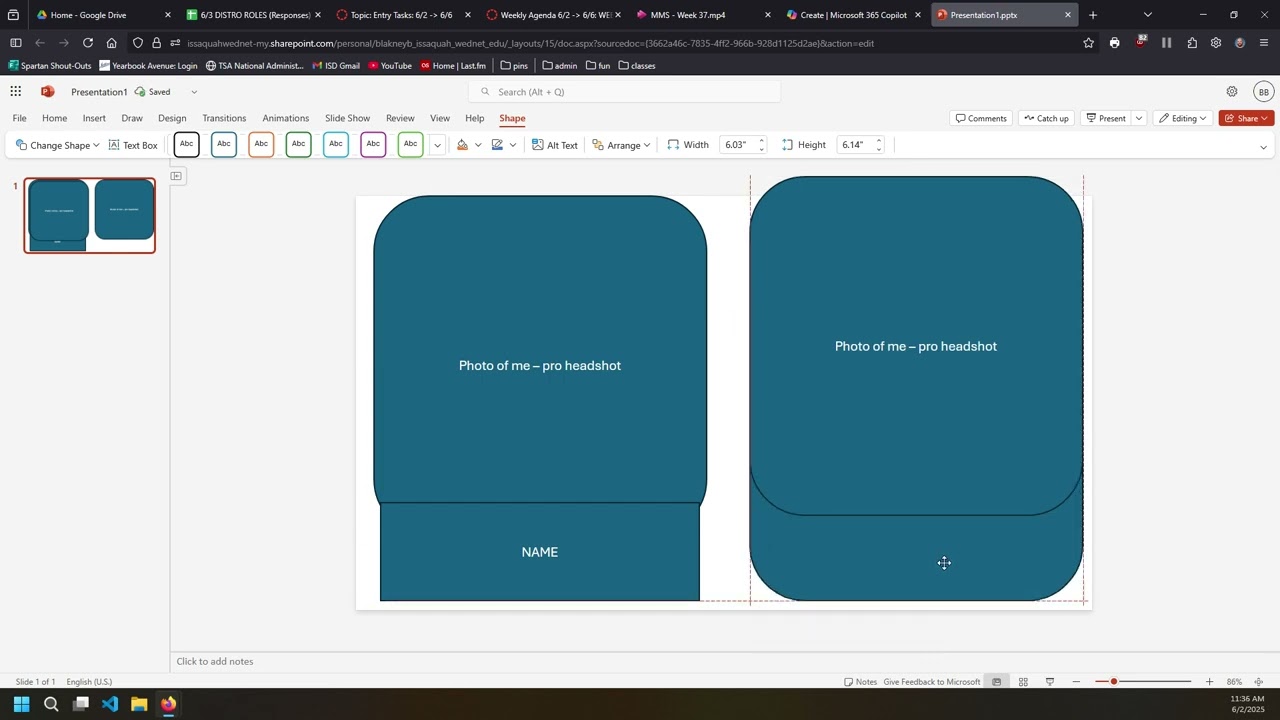Screen dimensions: 1280x720
Task: Switch to the Design tab
Action: click(x=172, y=118)
